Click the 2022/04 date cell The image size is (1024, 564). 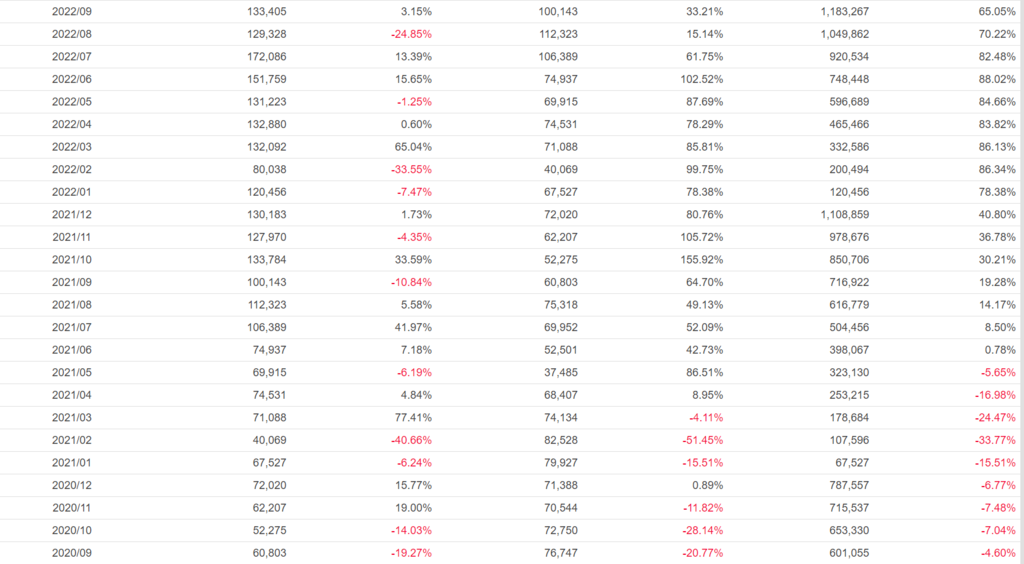(72, 124)
